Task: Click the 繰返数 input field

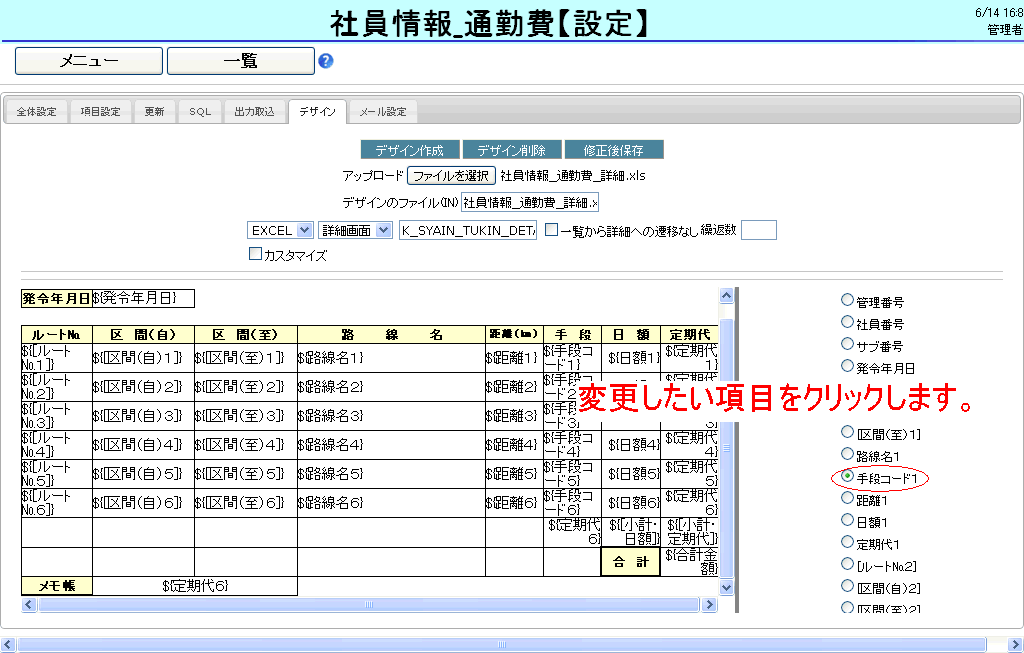Action: pos(758,230)
